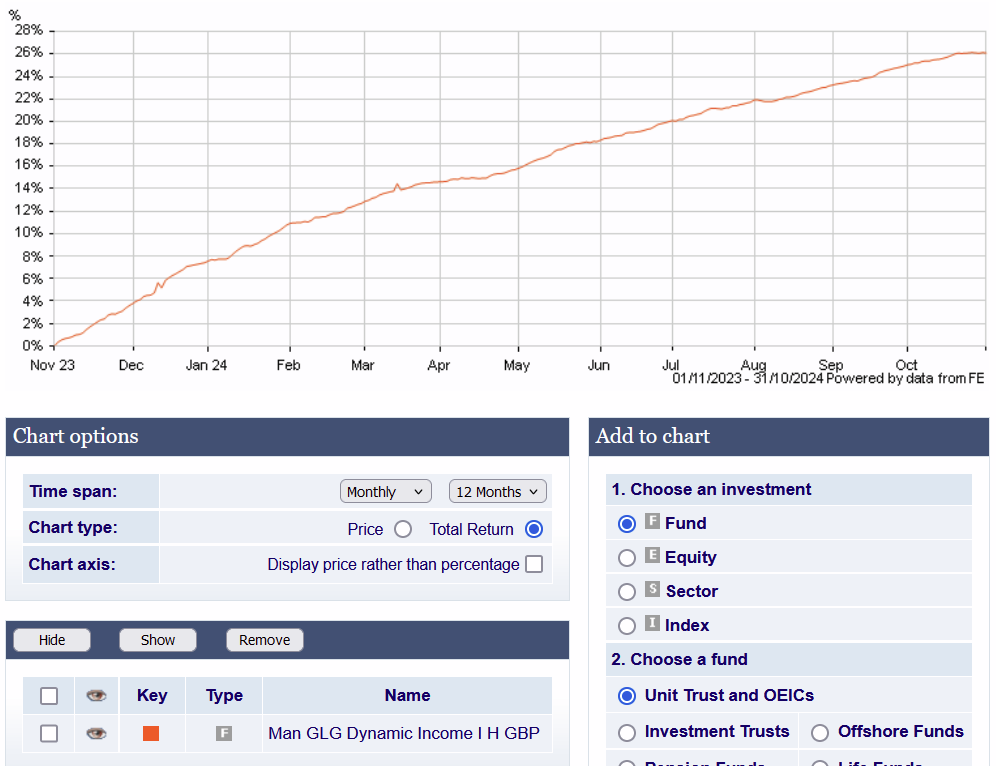Open the Monthly time span dropdown
996x766 pixels.
pos(386,491)
